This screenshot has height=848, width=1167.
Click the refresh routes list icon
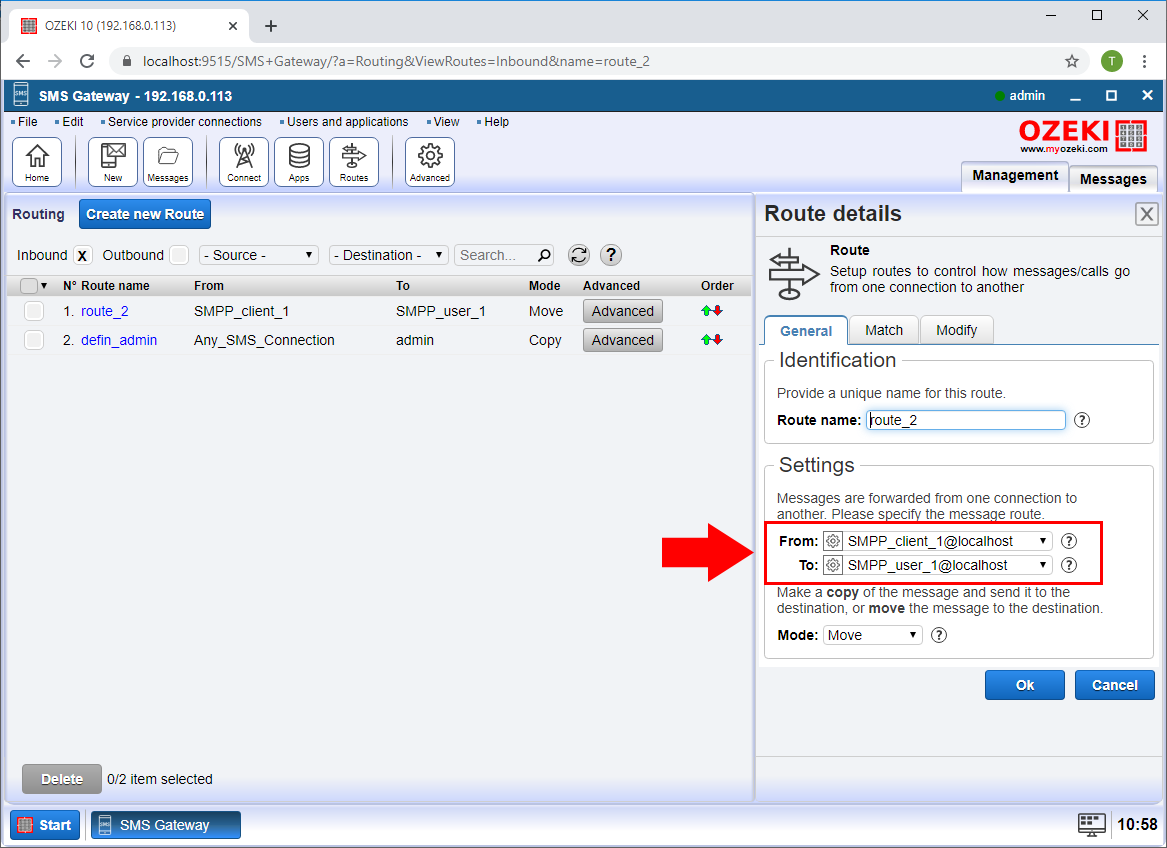[x=579, y=255]
